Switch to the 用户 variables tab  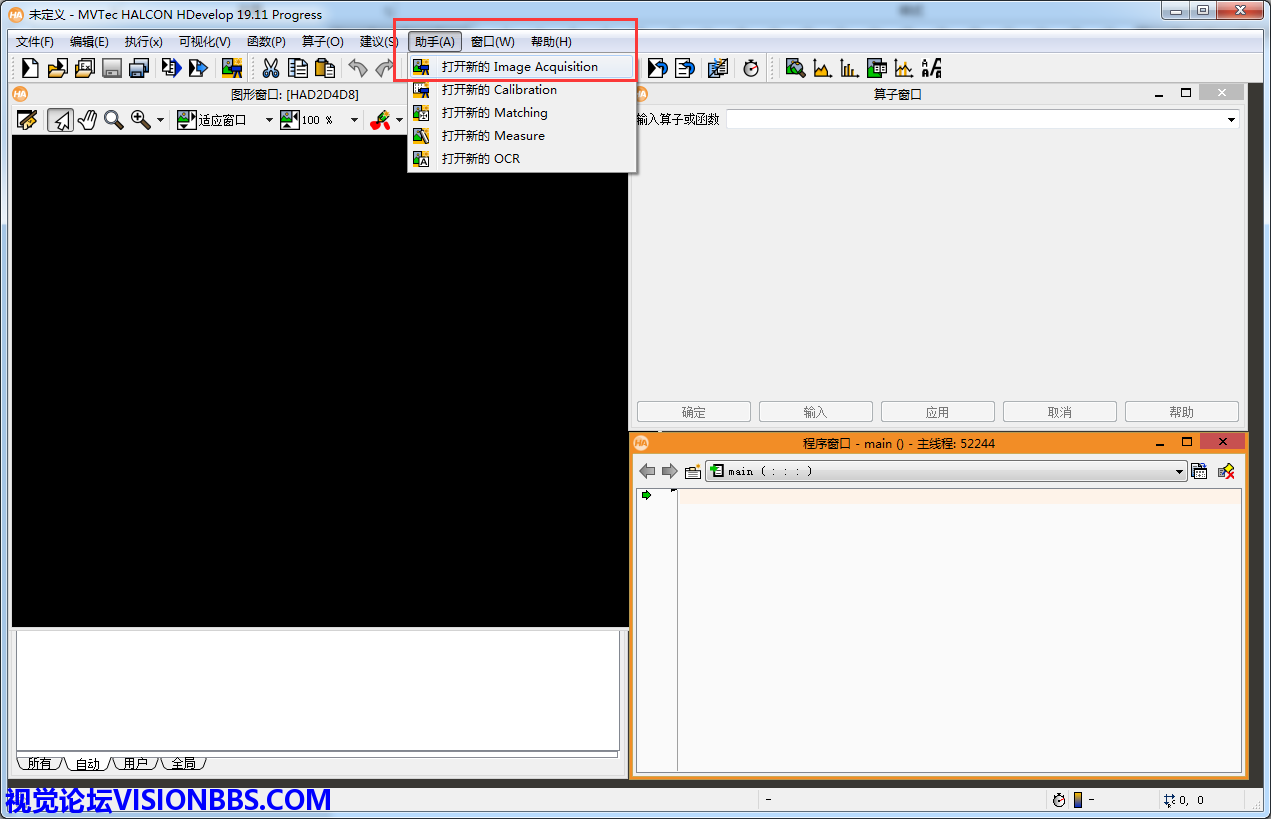[135, 763]
